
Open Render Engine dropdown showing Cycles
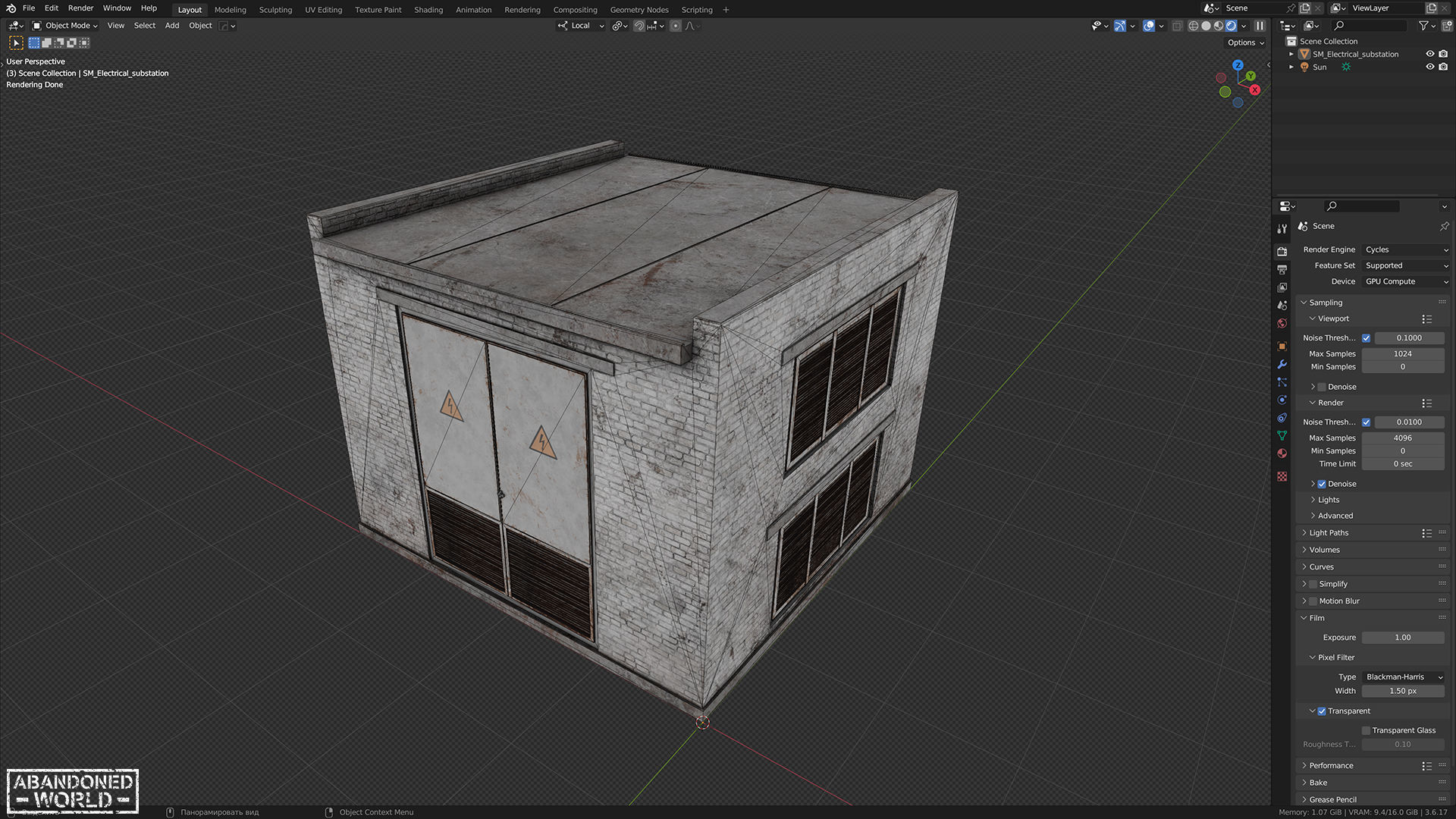pyautogui.click(x=1406, y=249)
